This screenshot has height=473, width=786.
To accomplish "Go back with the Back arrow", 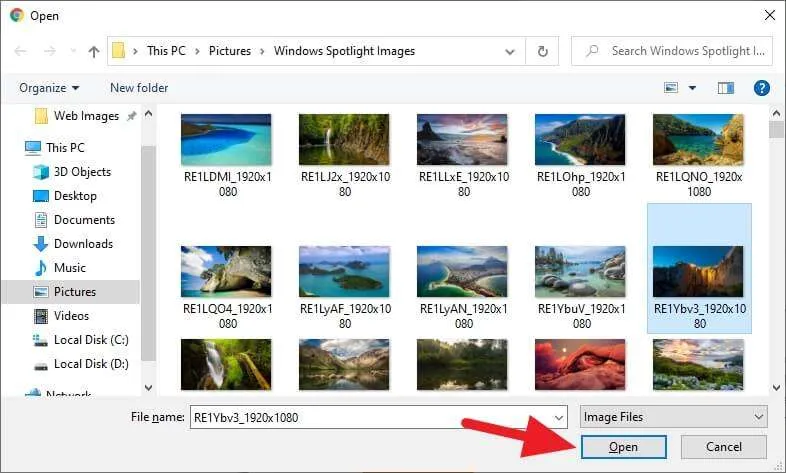I will [20, 51].
